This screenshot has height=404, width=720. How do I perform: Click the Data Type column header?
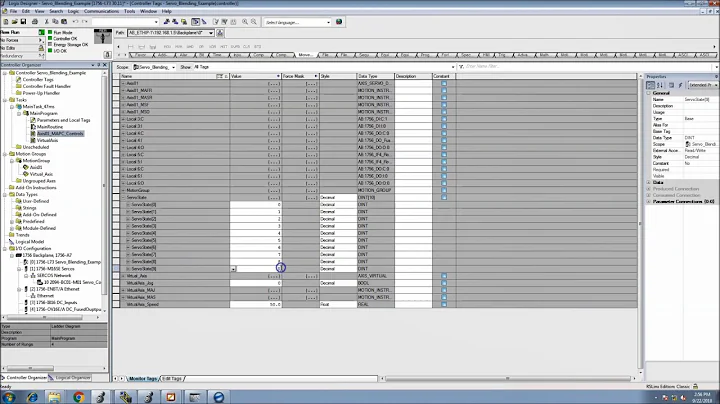pyautogui.click(x=375, y=76)
